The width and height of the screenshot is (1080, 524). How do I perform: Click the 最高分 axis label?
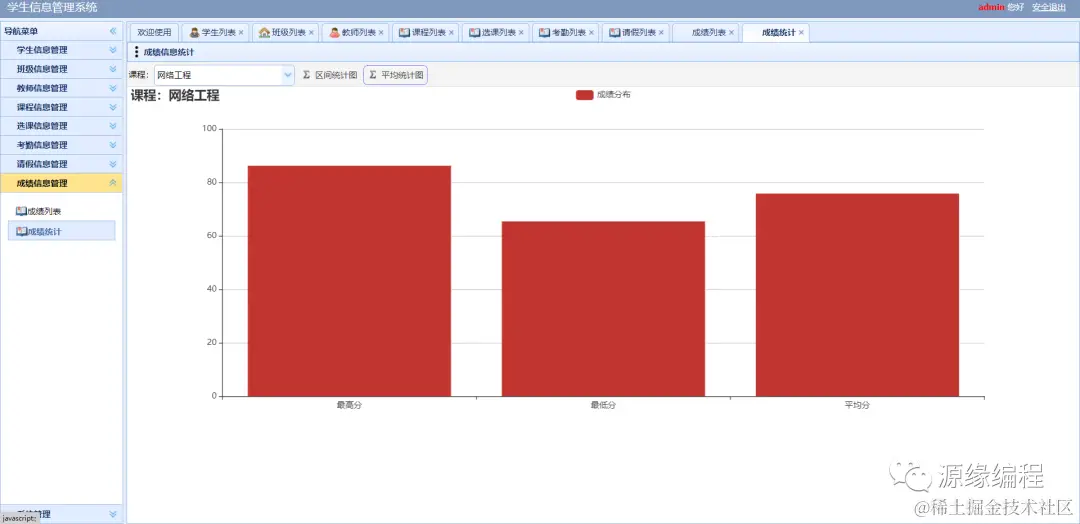tap(349, 406)
